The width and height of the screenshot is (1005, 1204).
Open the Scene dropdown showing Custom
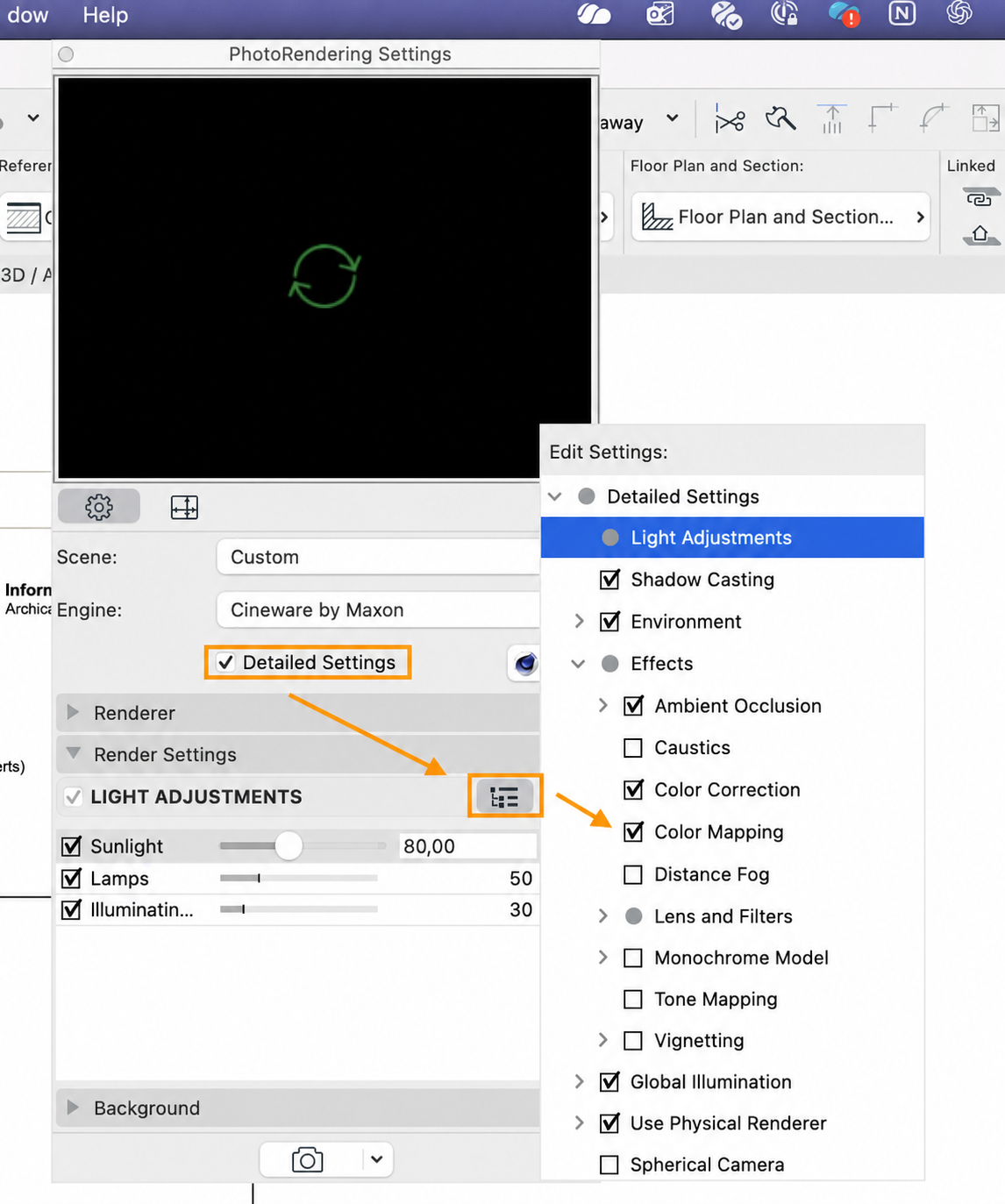(378, 557)
